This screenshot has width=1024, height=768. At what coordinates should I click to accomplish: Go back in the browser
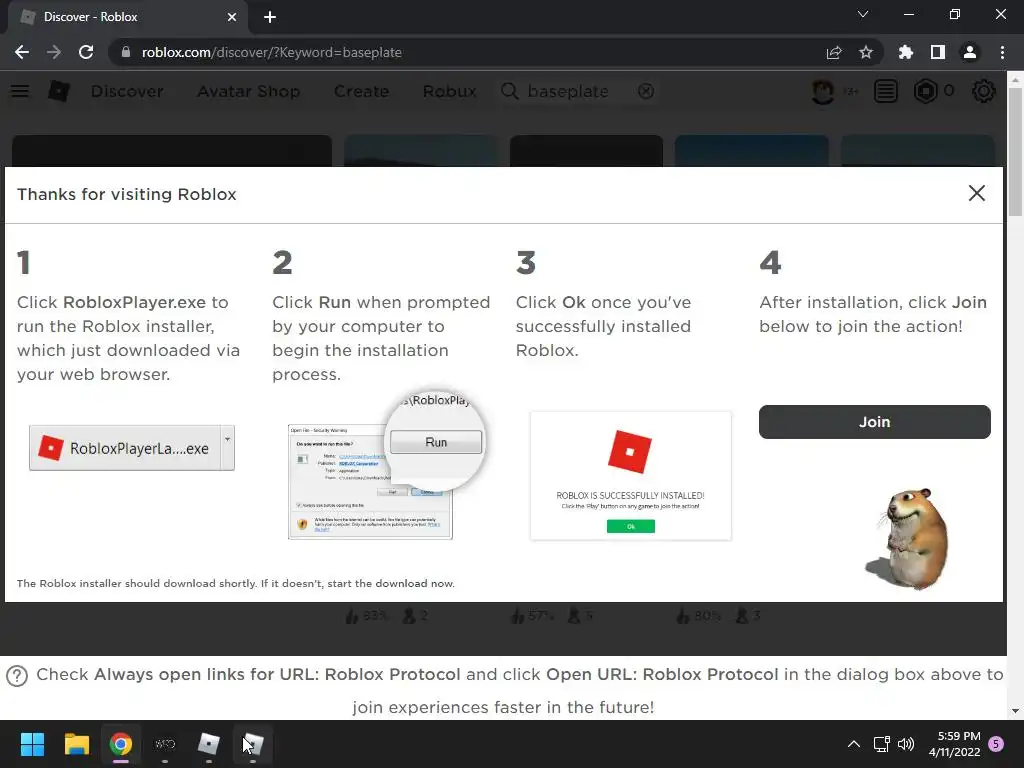(x=22, y=52)
